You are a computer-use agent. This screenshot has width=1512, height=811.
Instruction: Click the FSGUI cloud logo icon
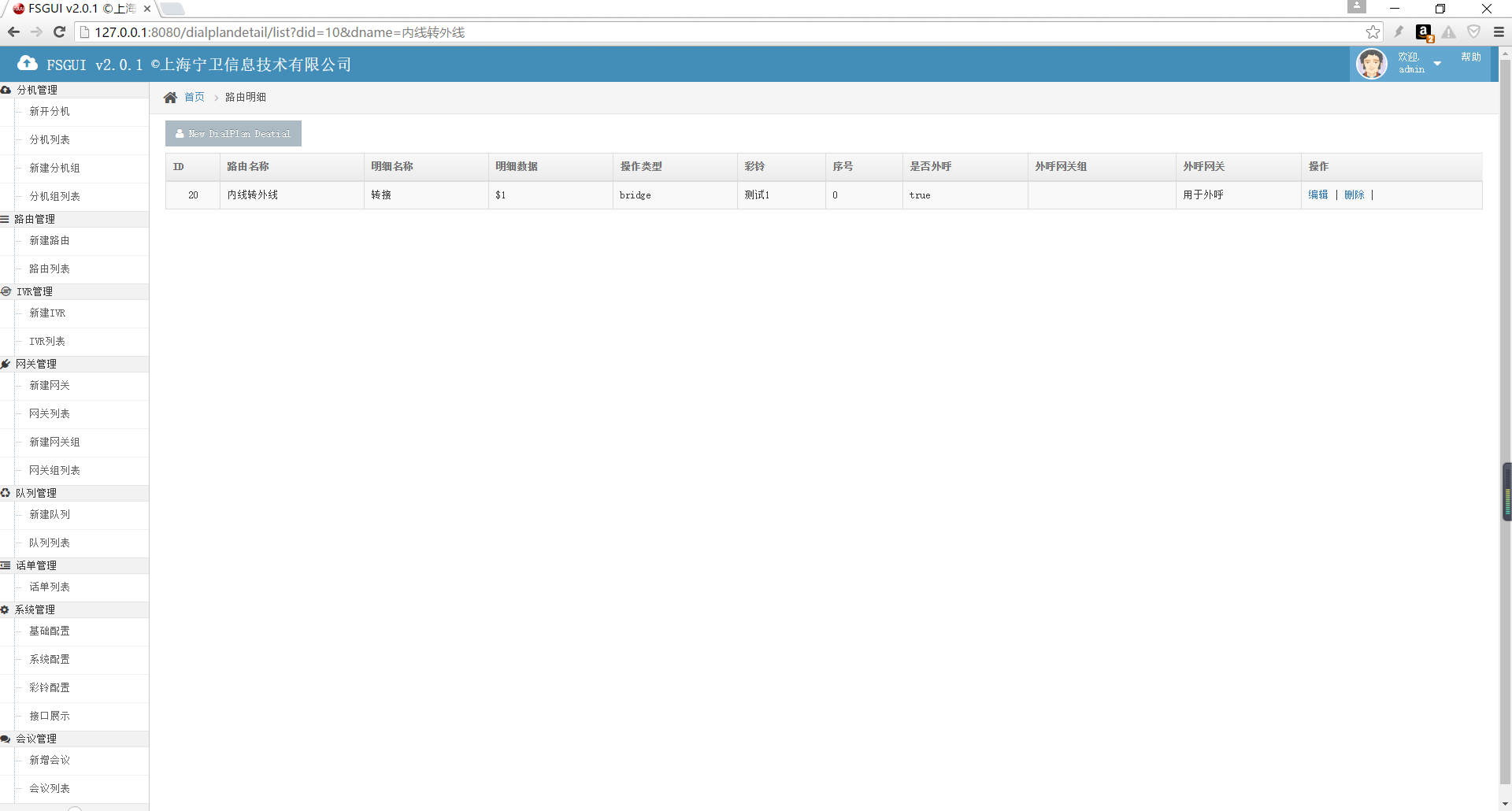coord(28,64)
